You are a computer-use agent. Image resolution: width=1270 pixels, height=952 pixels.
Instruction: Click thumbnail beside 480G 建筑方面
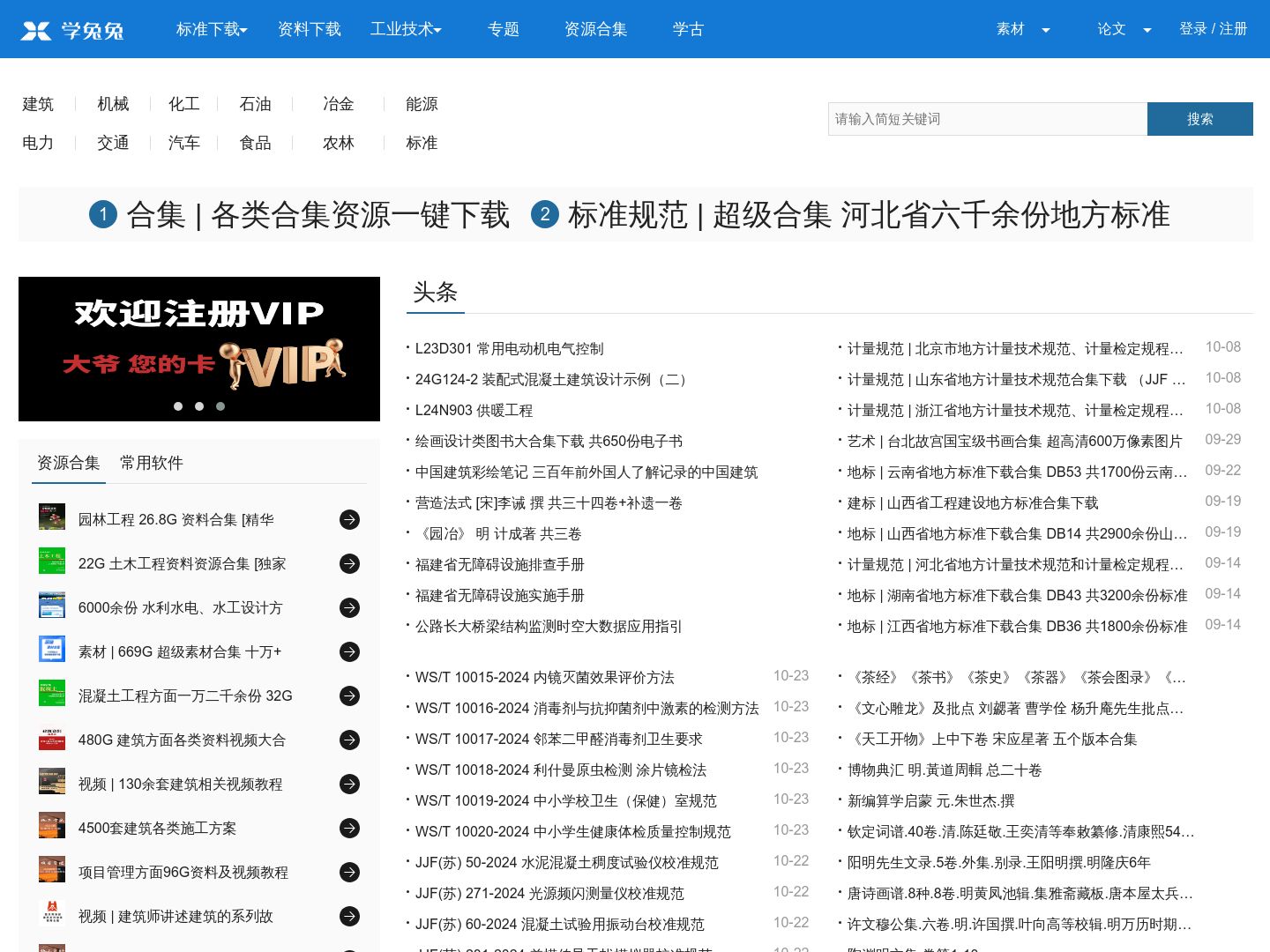[x=52, y=737]
